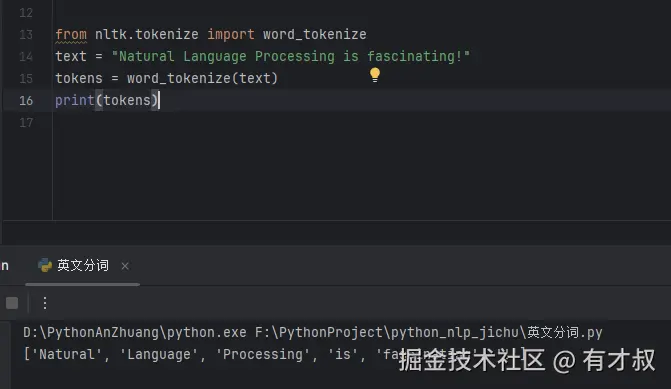Click the 'text' variable on line 14
This screenshot has height=389, width=671.
(x=71, y=56)
